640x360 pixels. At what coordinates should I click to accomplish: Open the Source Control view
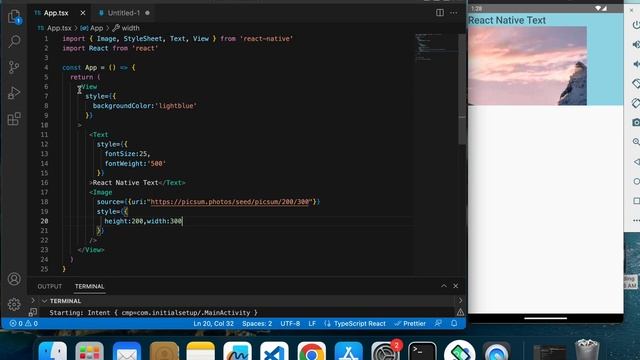tap(14, 67)
